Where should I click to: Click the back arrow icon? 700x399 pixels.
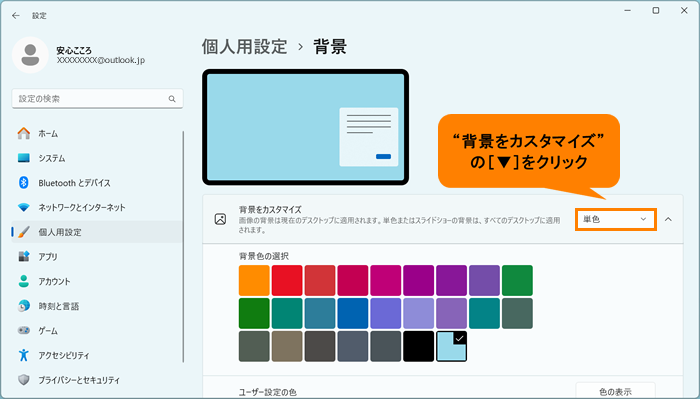[x=16, y=16]
